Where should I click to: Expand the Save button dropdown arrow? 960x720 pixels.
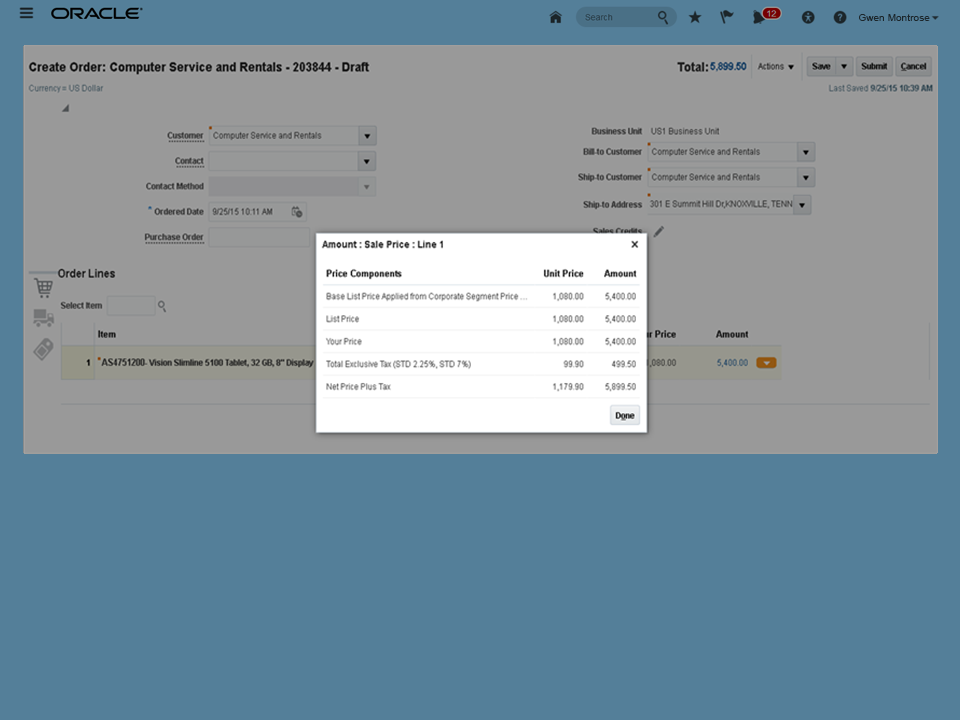[844, 66]
